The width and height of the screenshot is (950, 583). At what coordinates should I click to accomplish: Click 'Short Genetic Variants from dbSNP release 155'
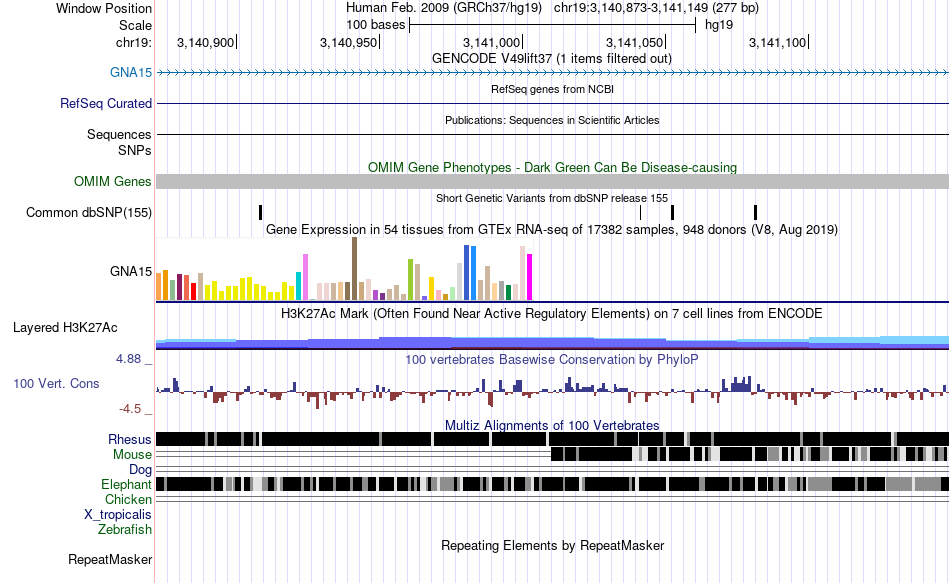pyautogui.click(x=552, y=199)
